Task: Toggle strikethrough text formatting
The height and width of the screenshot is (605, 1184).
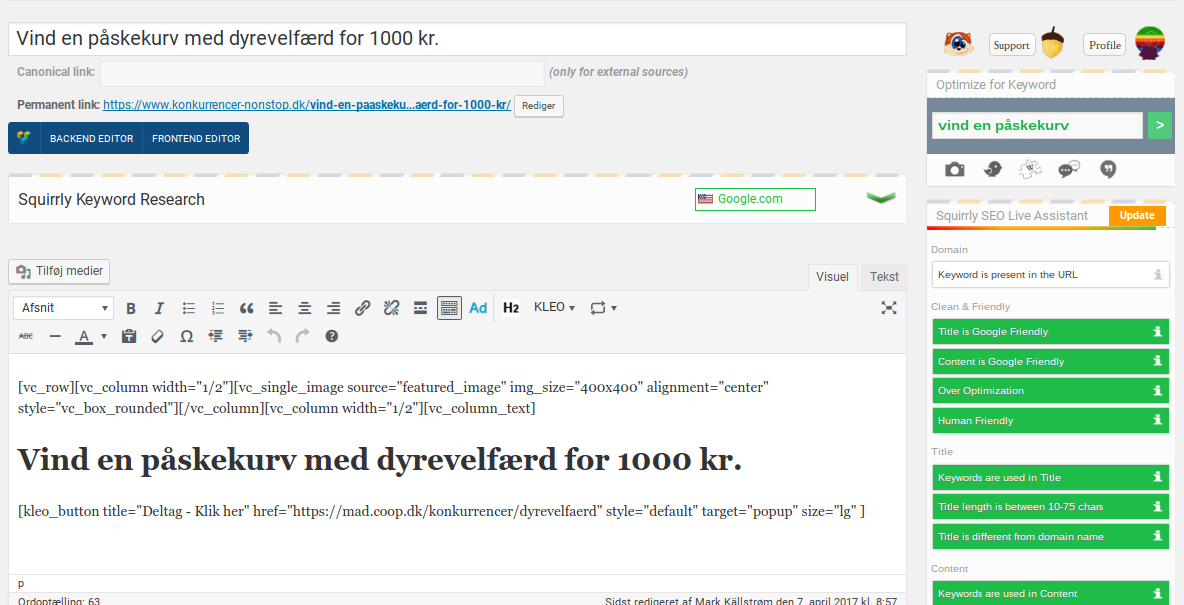Action: click(x=26, y=336)
